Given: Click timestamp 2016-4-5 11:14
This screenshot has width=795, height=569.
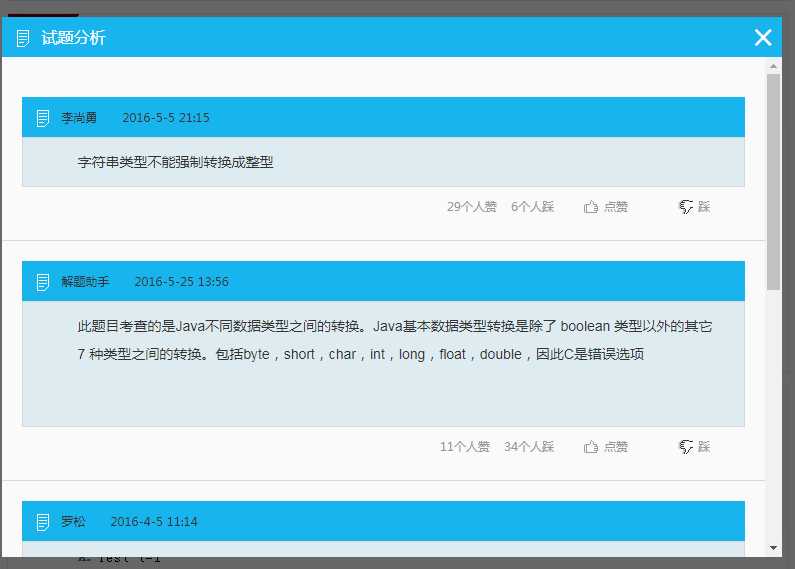Looking at the screenshot, I should 154,522.
